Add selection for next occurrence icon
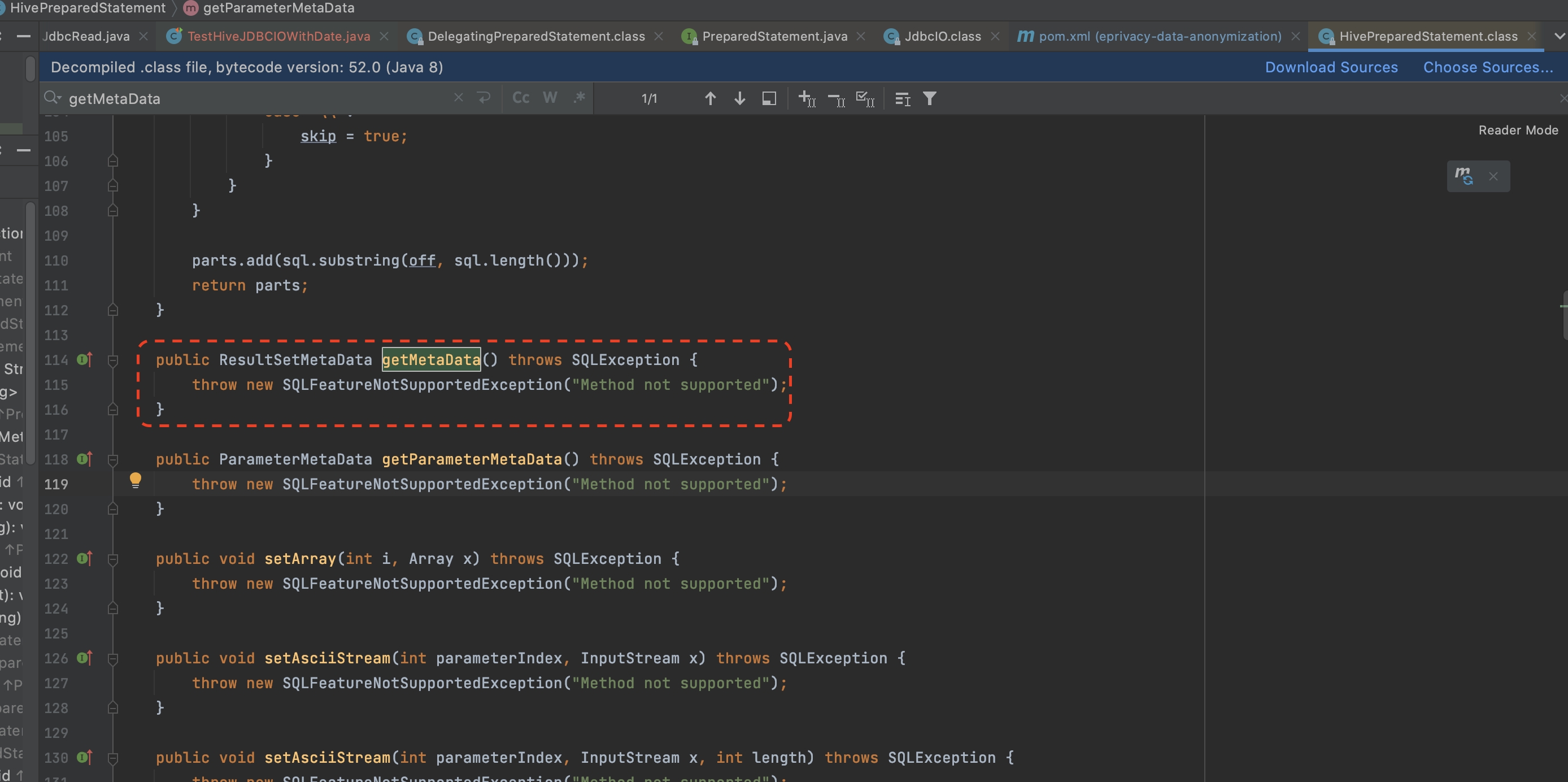 pyautogui.click(x=807, y=99)
